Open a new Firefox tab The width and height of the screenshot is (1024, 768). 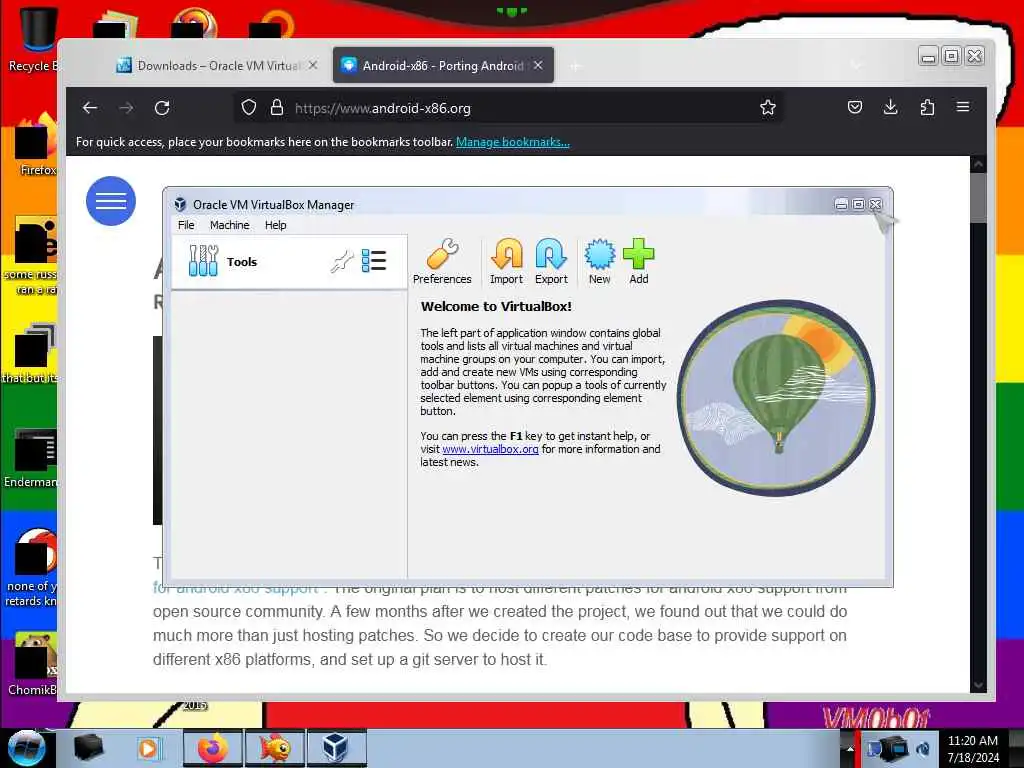click(x=575, y=66)
